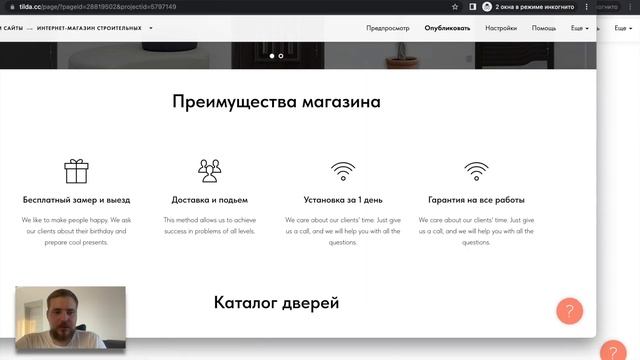
Task: Go to the Сайты breadcrumb link
Action: point(12,28)
